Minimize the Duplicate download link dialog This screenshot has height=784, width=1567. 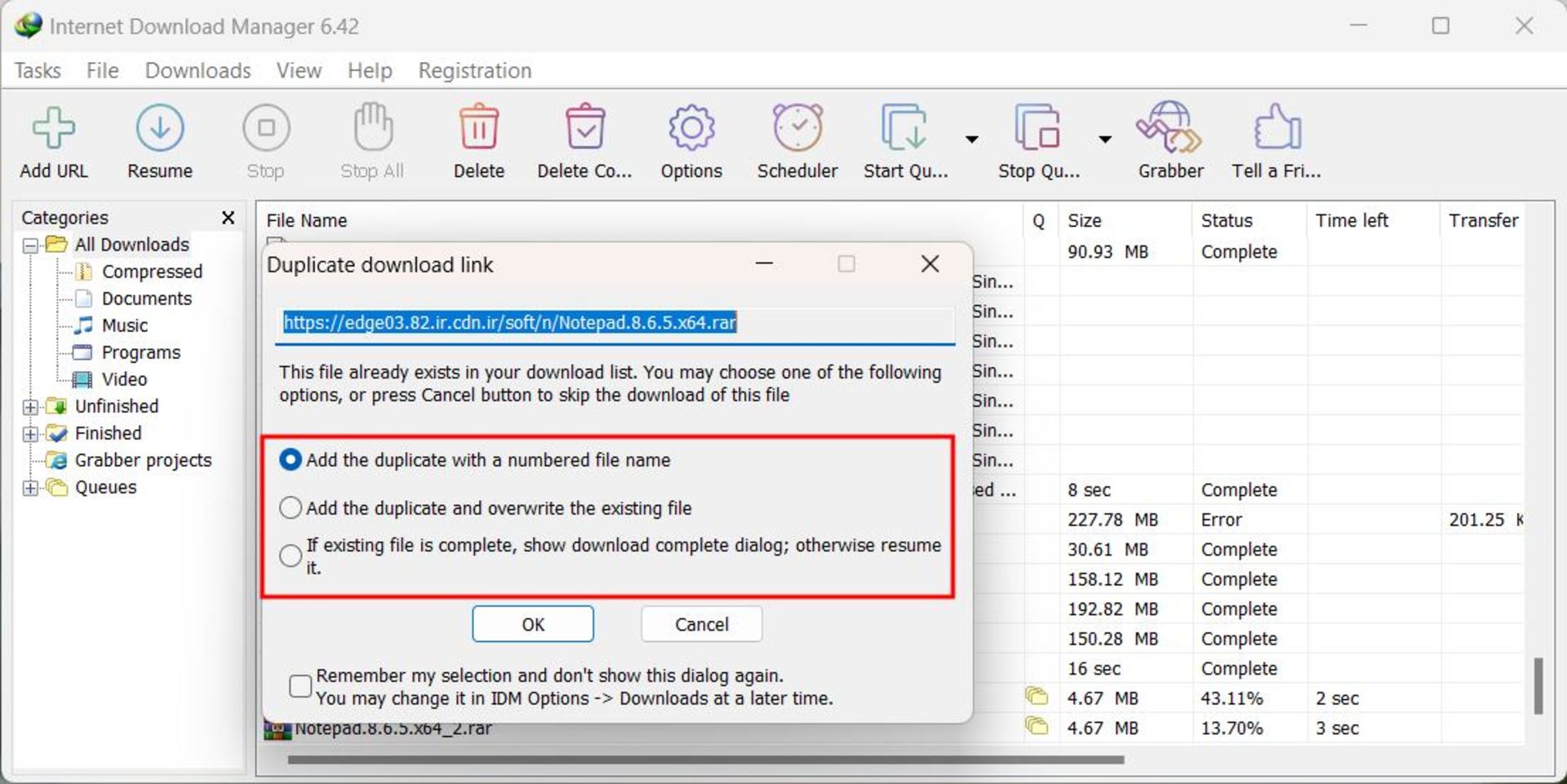[x=764, y=264]
